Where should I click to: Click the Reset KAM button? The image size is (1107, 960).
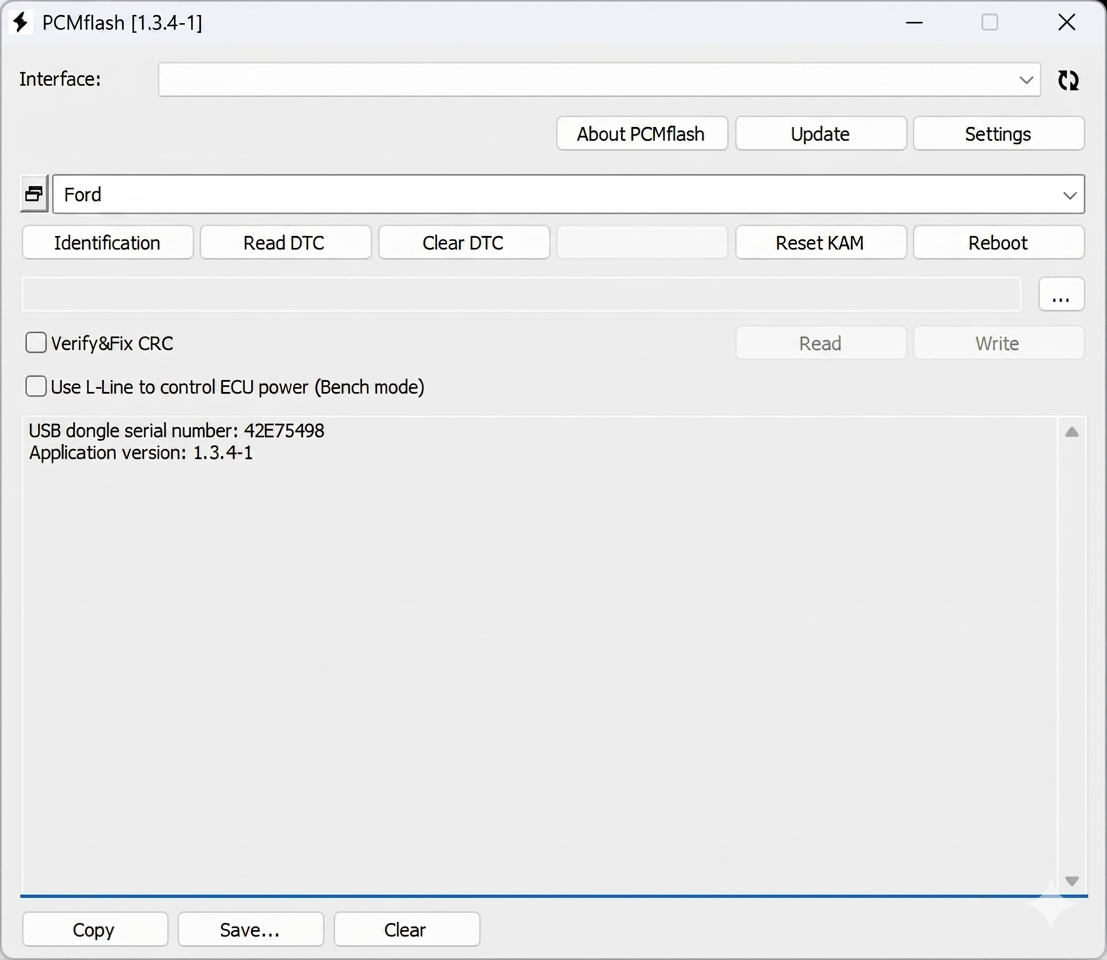pyautogui.click(x=820, y=242)
